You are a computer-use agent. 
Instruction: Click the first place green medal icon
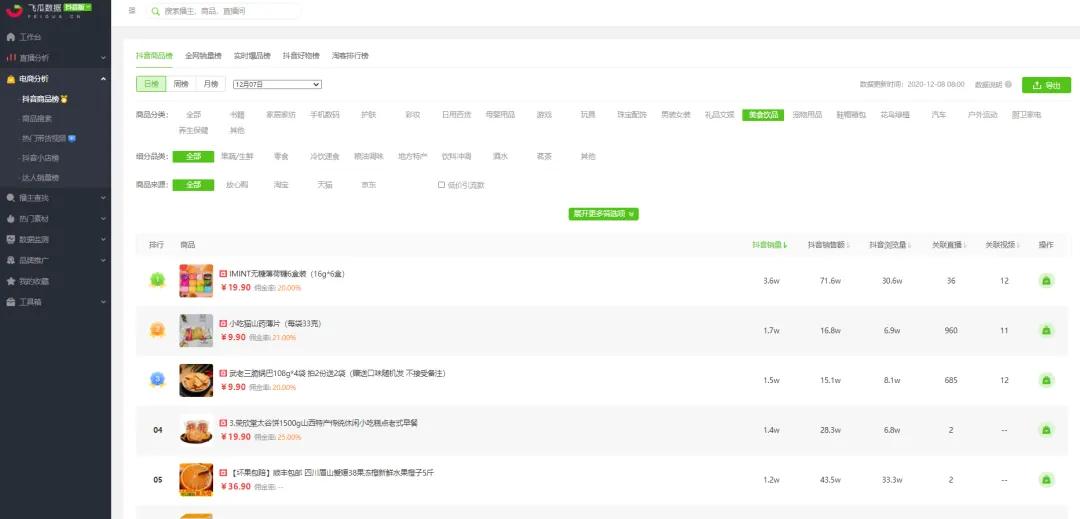(x=158, y=280)
